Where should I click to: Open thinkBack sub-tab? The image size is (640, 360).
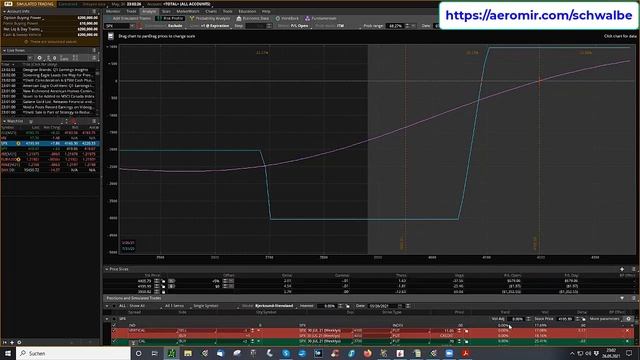coord(287,18)
